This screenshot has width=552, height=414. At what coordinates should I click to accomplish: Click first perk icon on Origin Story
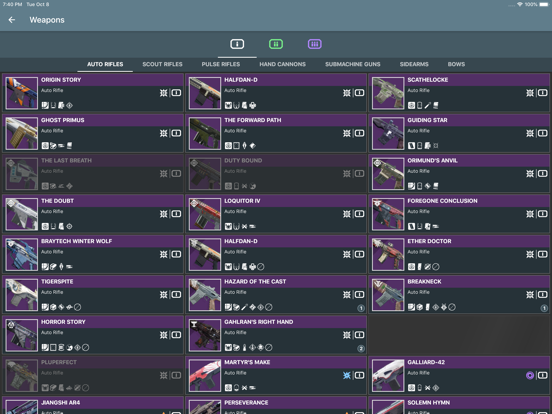(x=45, y=105)
